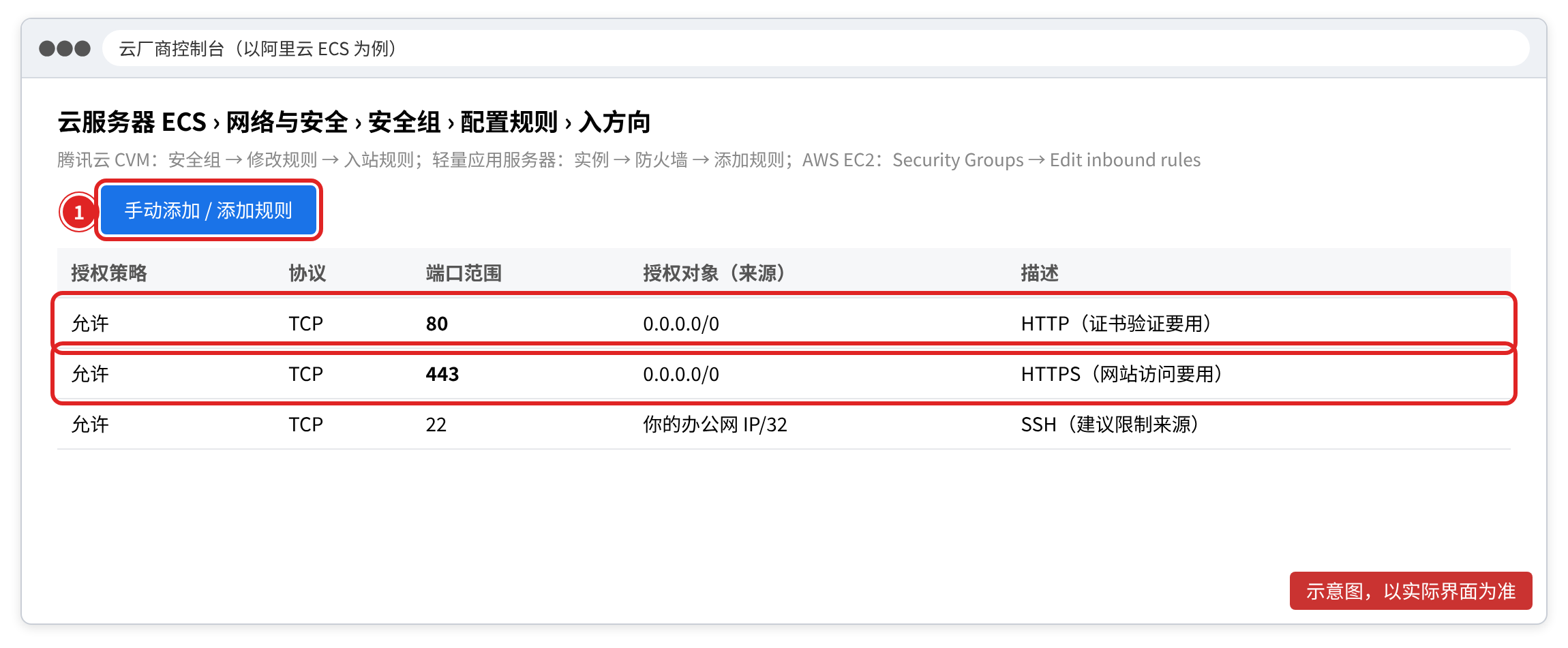Select the 协议 column header

tap(307, 273)
